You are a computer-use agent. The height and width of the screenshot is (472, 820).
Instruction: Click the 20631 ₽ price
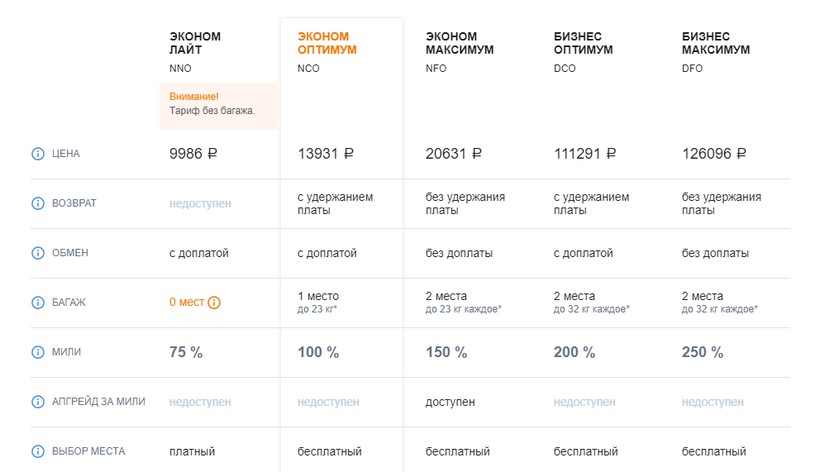click(454, 154)
